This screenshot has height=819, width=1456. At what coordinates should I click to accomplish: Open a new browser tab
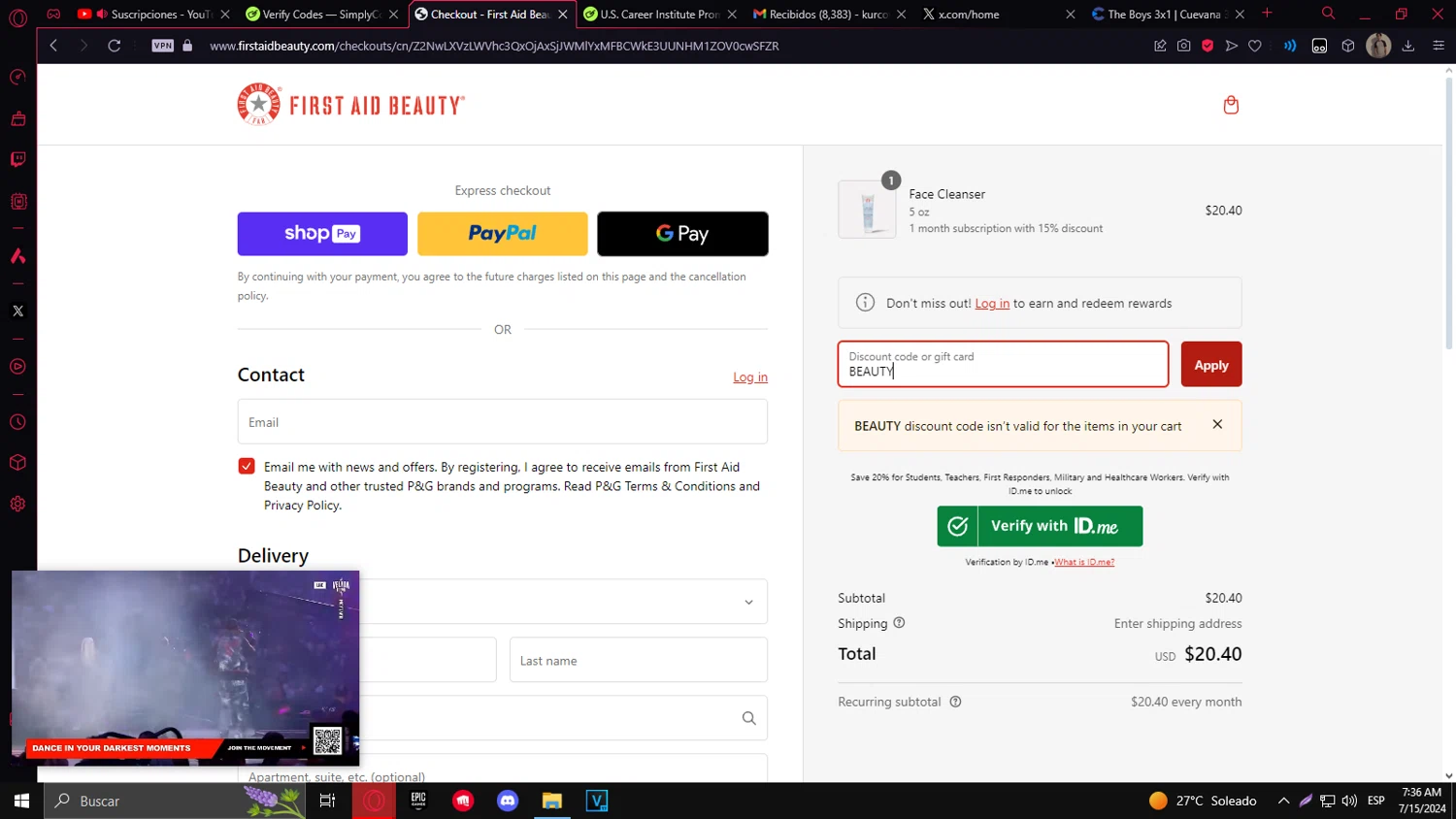[1267, 14]
